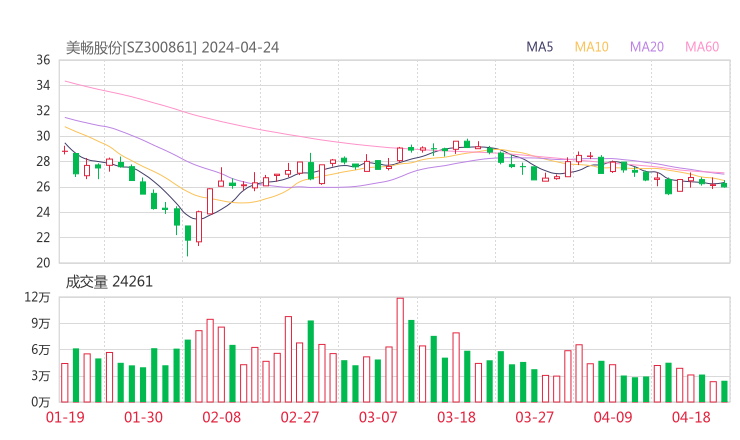The width and height of the screenshot is (740, 440).
Task: Select the tallest volume bar above 12万
Action: [400, 350]
